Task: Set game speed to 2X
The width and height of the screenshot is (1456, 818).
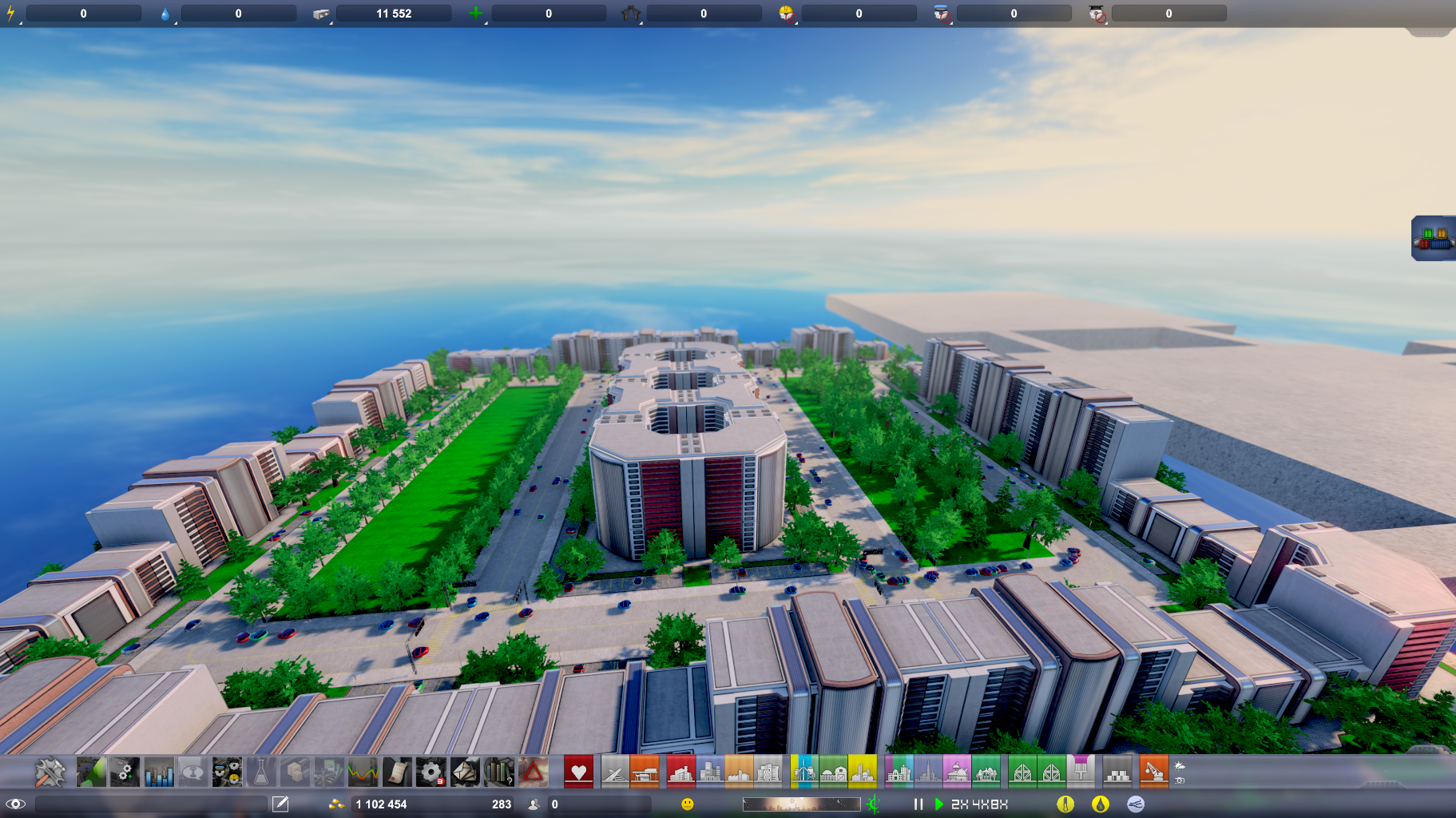Action: pos(959,804)
